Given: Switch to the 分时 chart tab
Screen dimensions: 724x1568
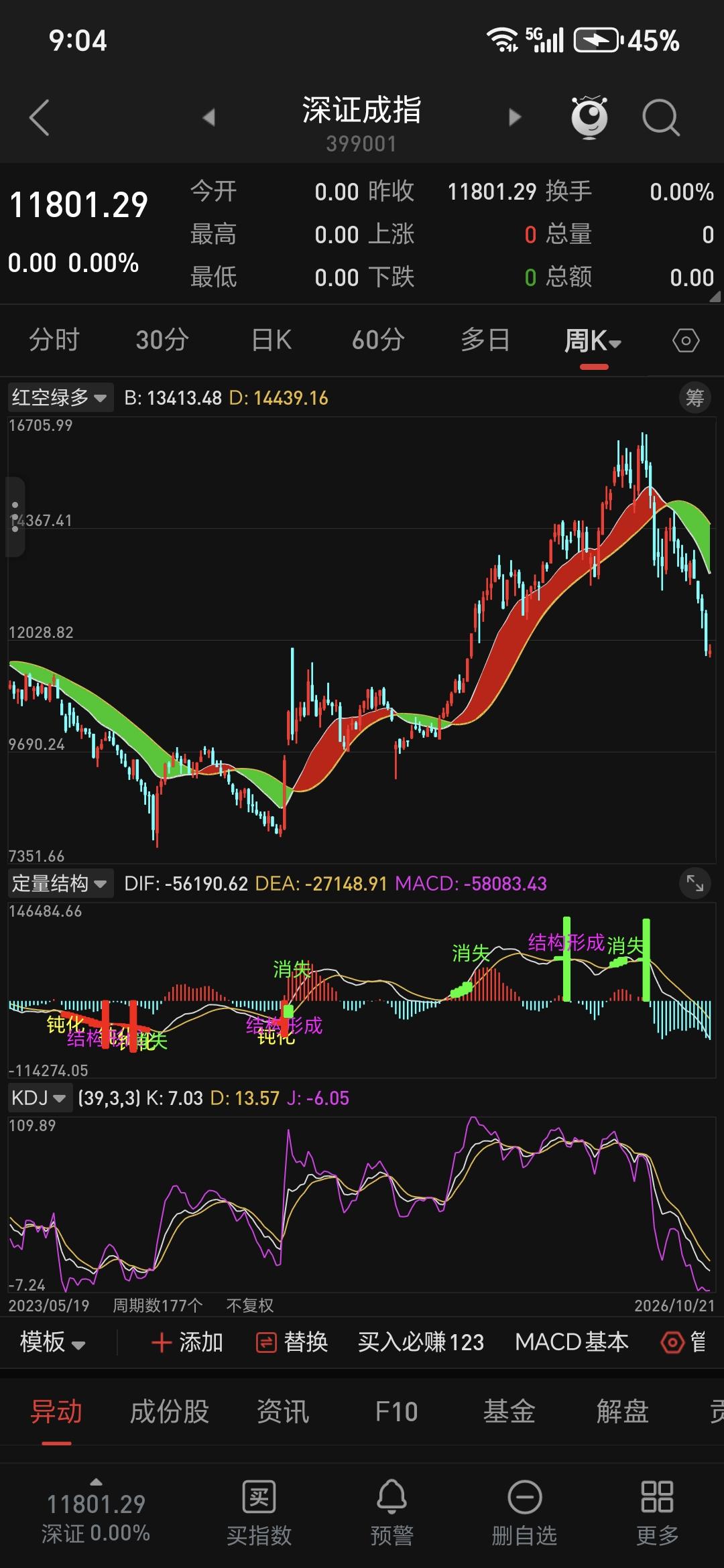Looking at the screenshot, I should point(54,340).
